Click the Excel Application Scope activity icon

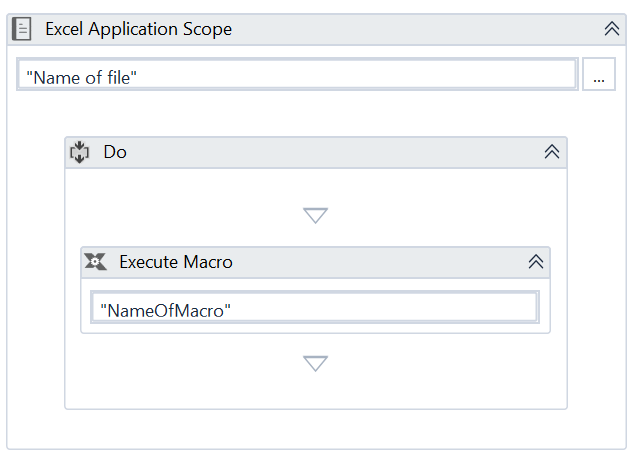click(22, 29)
